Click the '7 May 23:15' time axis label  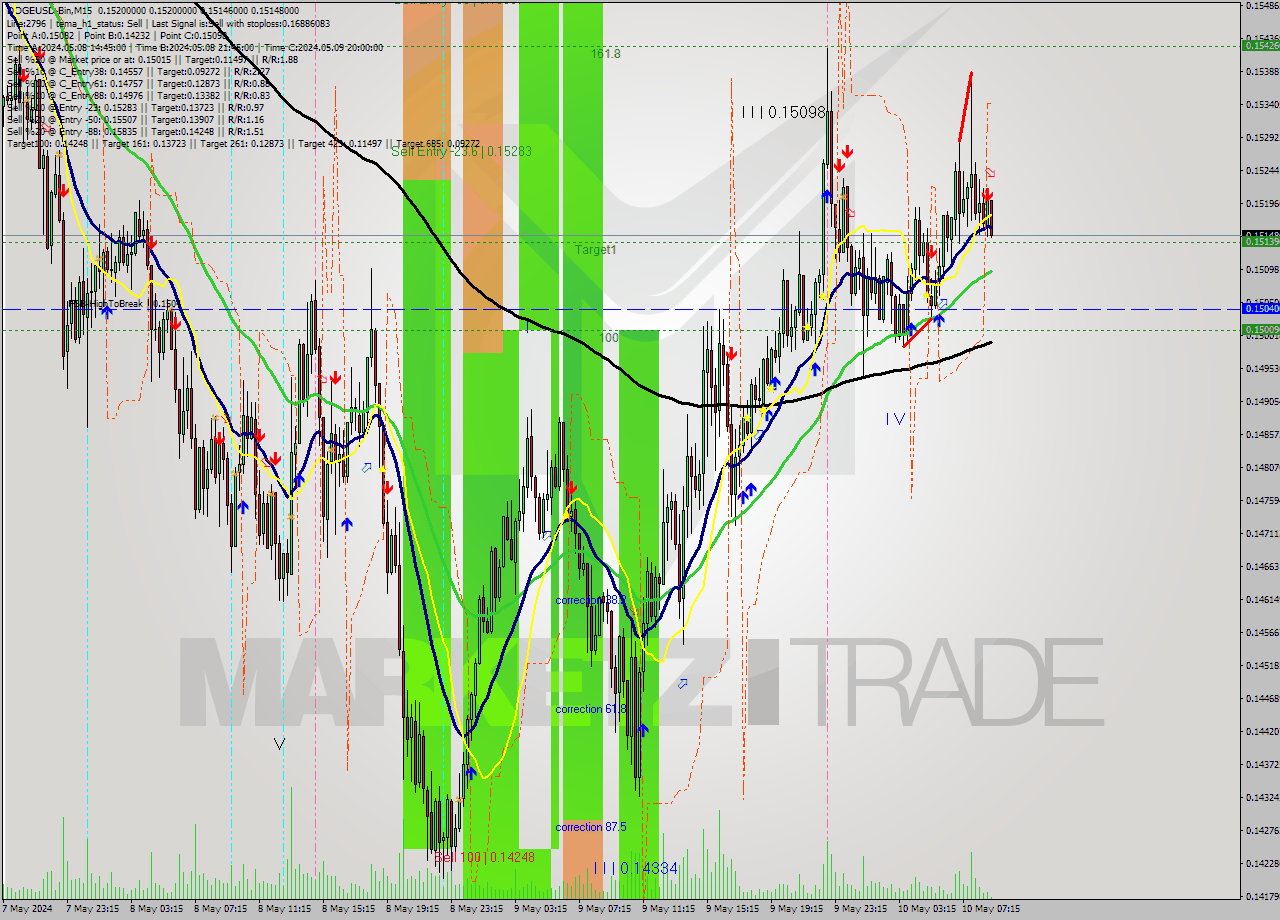coord(92,909)
